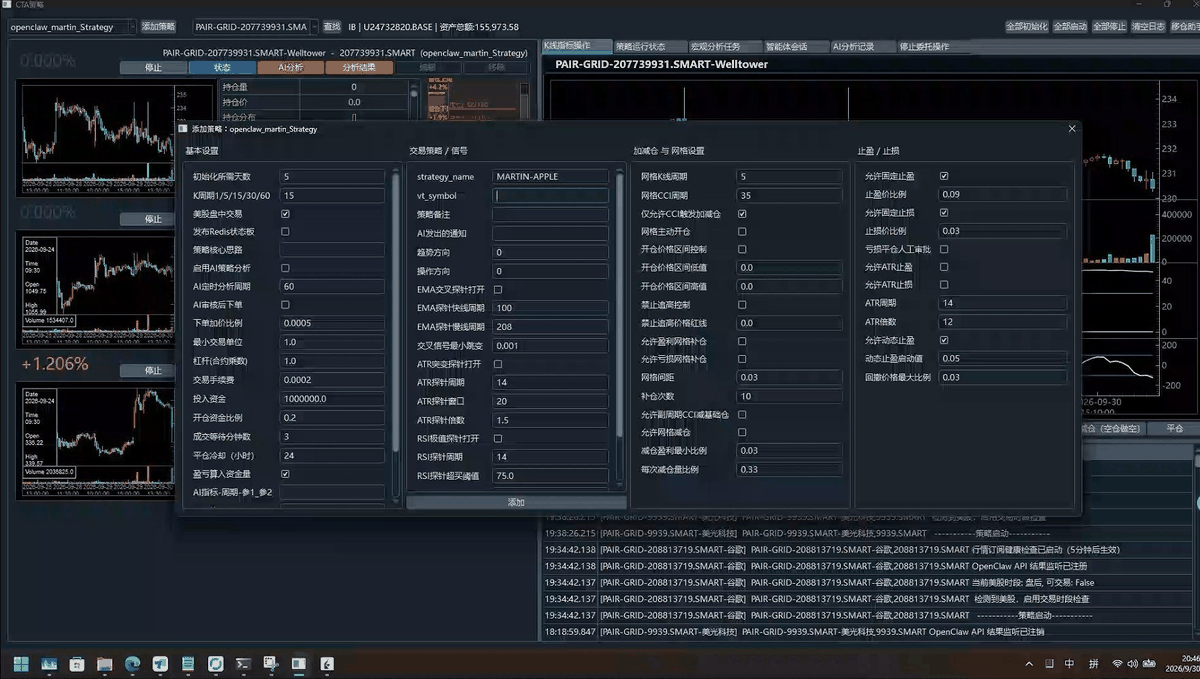Close the 添加策略 dialog with X

pos(1072,129)
